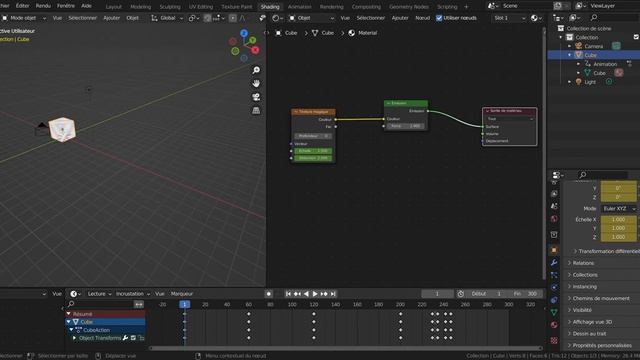Open the viewport zoom tool
The height and width of the screenshot is (360, 640).
point(256,70)
